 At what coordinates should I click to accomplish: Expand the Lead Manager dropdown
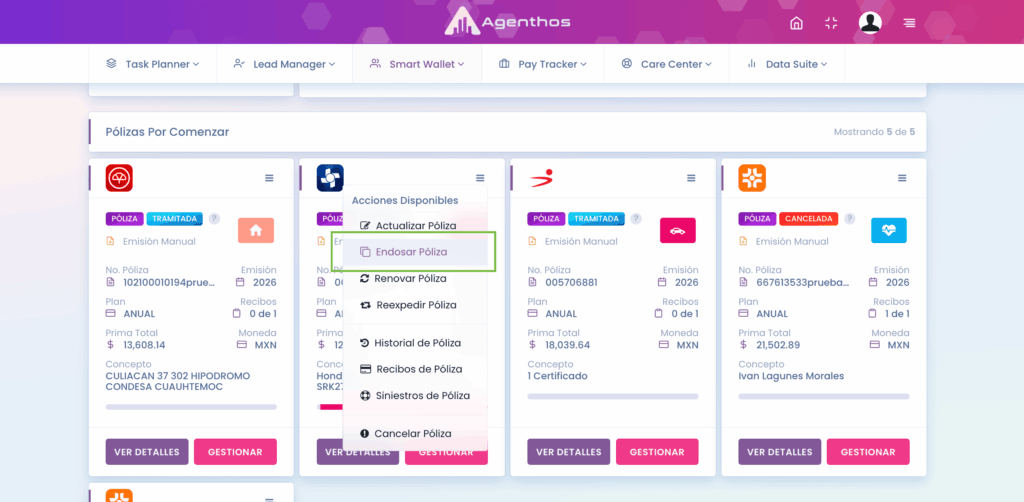[285, 64]
